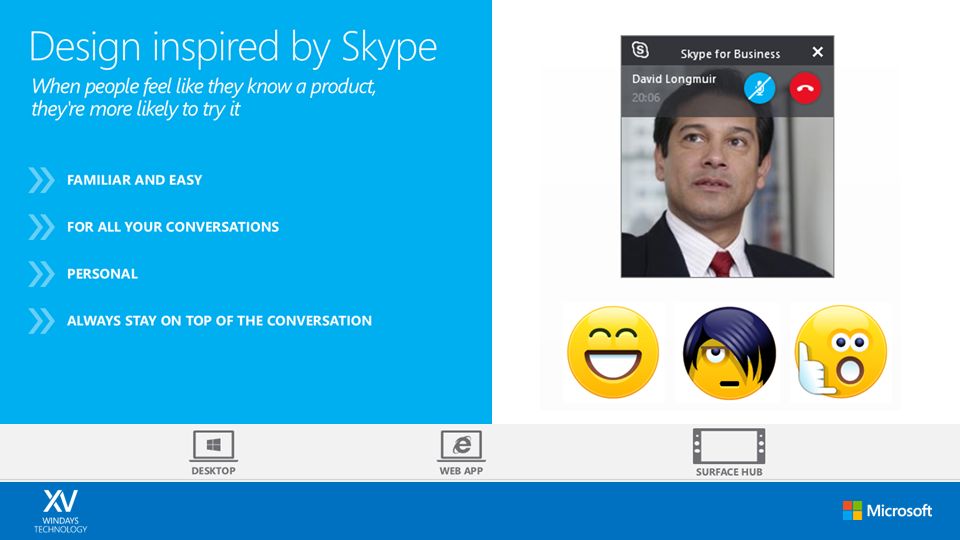This screenshot has width=960, height=540.
Task: Click the laughing smiley emoticon
Action: click(x=613, y=352)
